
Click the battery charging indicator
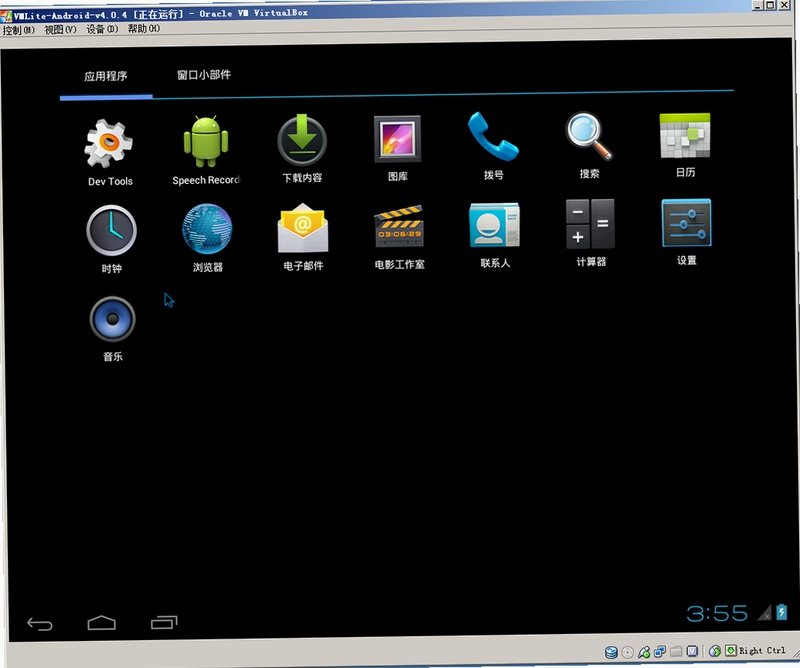(782, 611)
